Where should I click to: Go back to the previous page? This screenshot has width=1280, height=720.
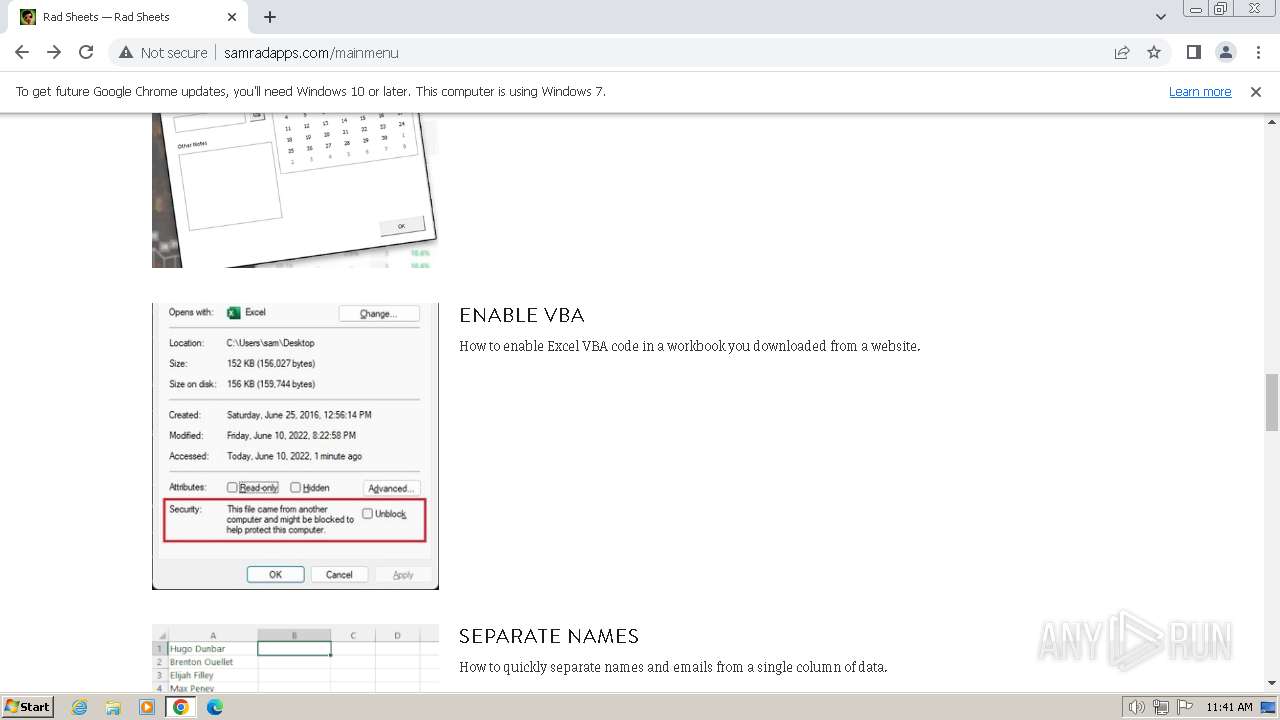[x=22, y=53]
